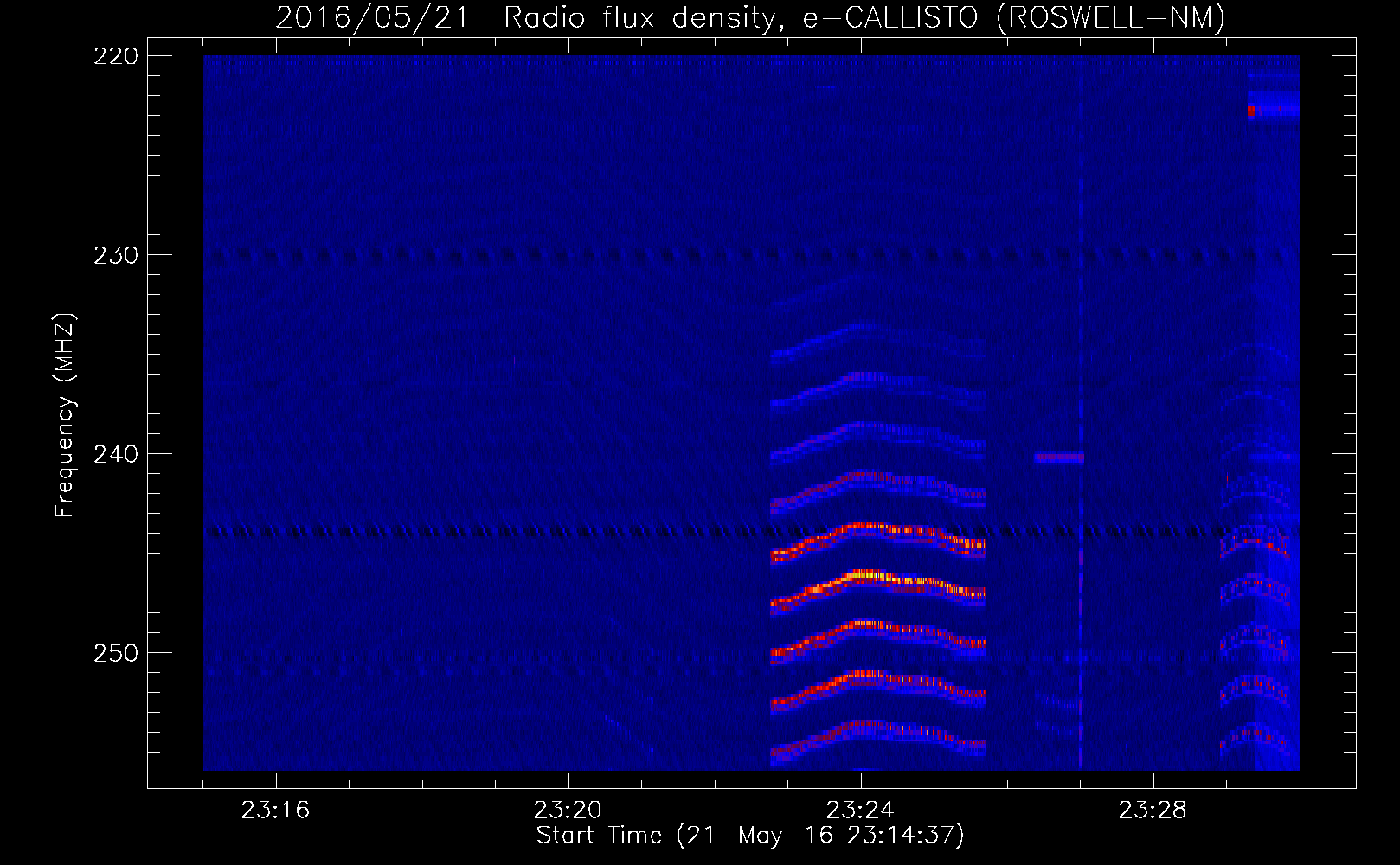Click the 23:24 time tick label
The width and height of the screenshot is (1400, 865).
pyautogui.click(x=860, y=811)
